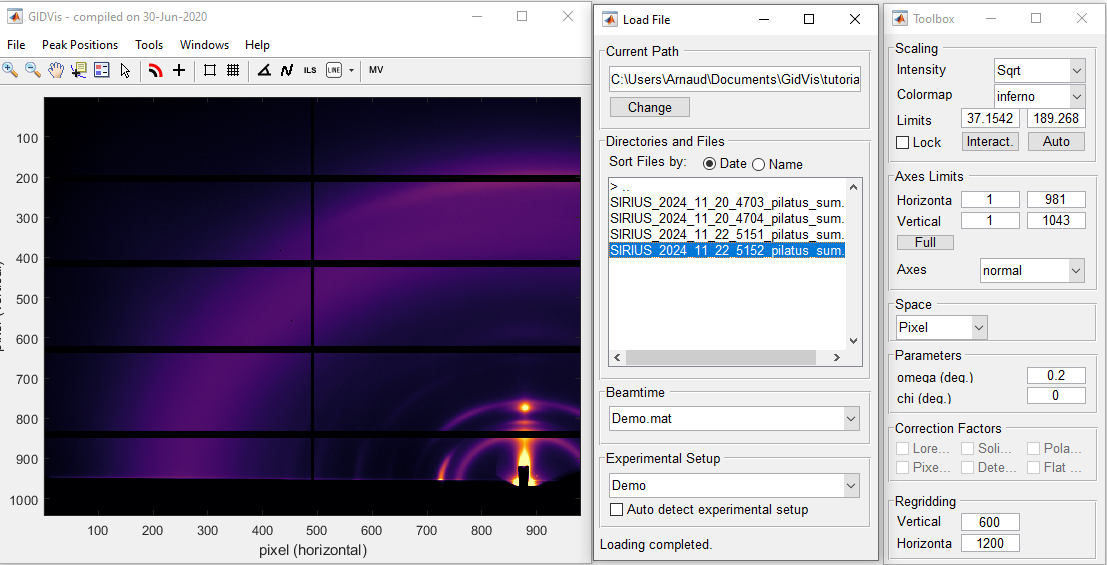Toggle Lorentz correction checkbox
This screenshot has width=1107, height=565.
(902, 448)
